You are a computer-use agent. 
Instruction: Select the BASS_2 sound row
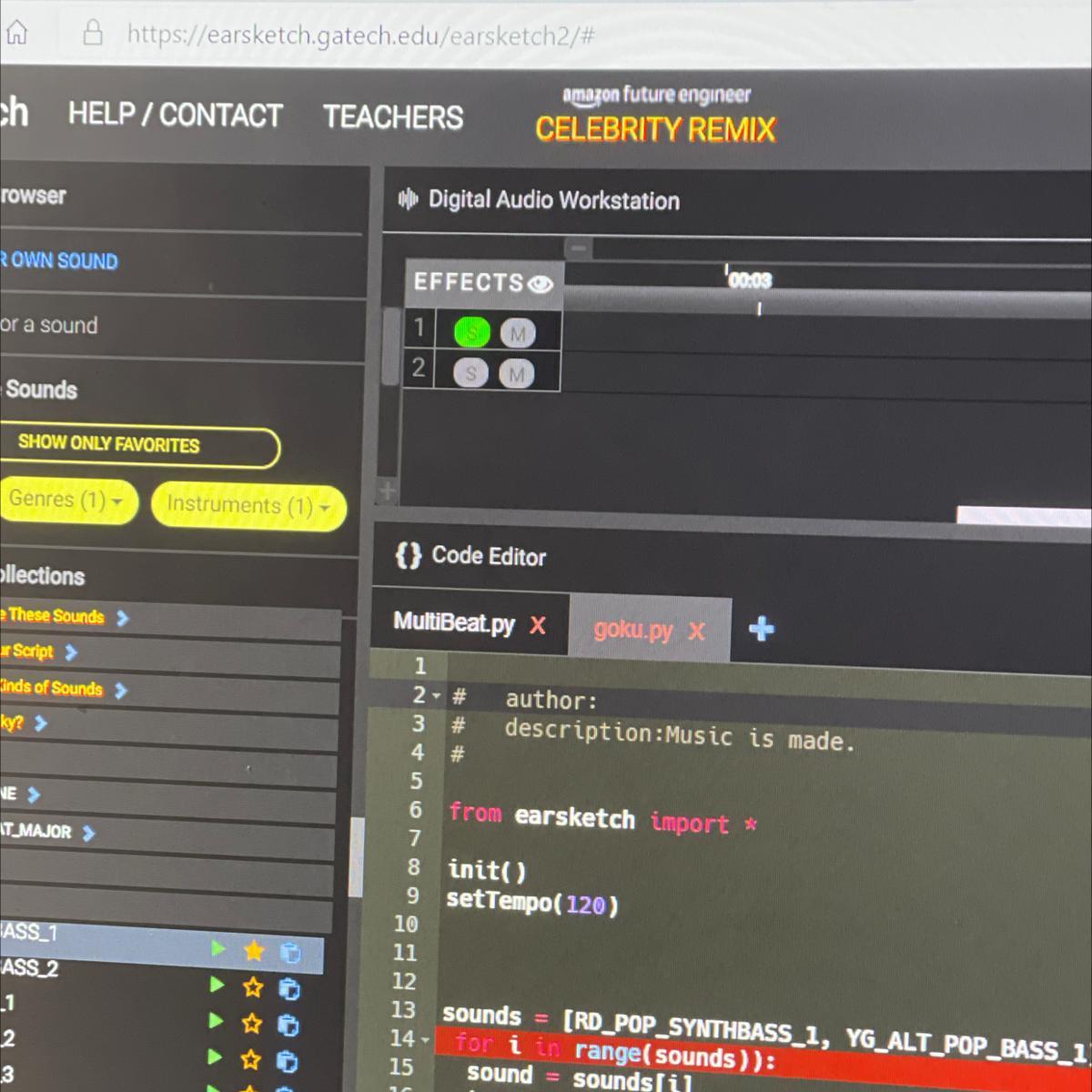161,978
